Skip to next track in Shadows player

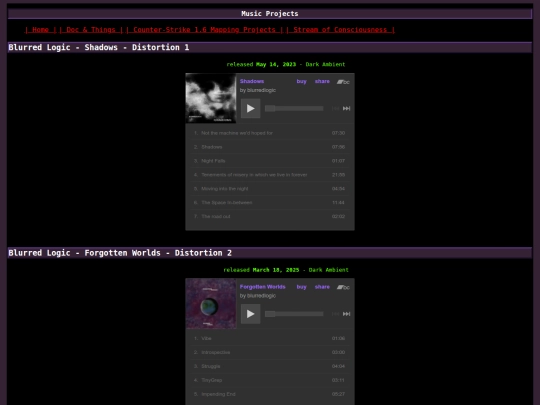click(x=346, y=108)
